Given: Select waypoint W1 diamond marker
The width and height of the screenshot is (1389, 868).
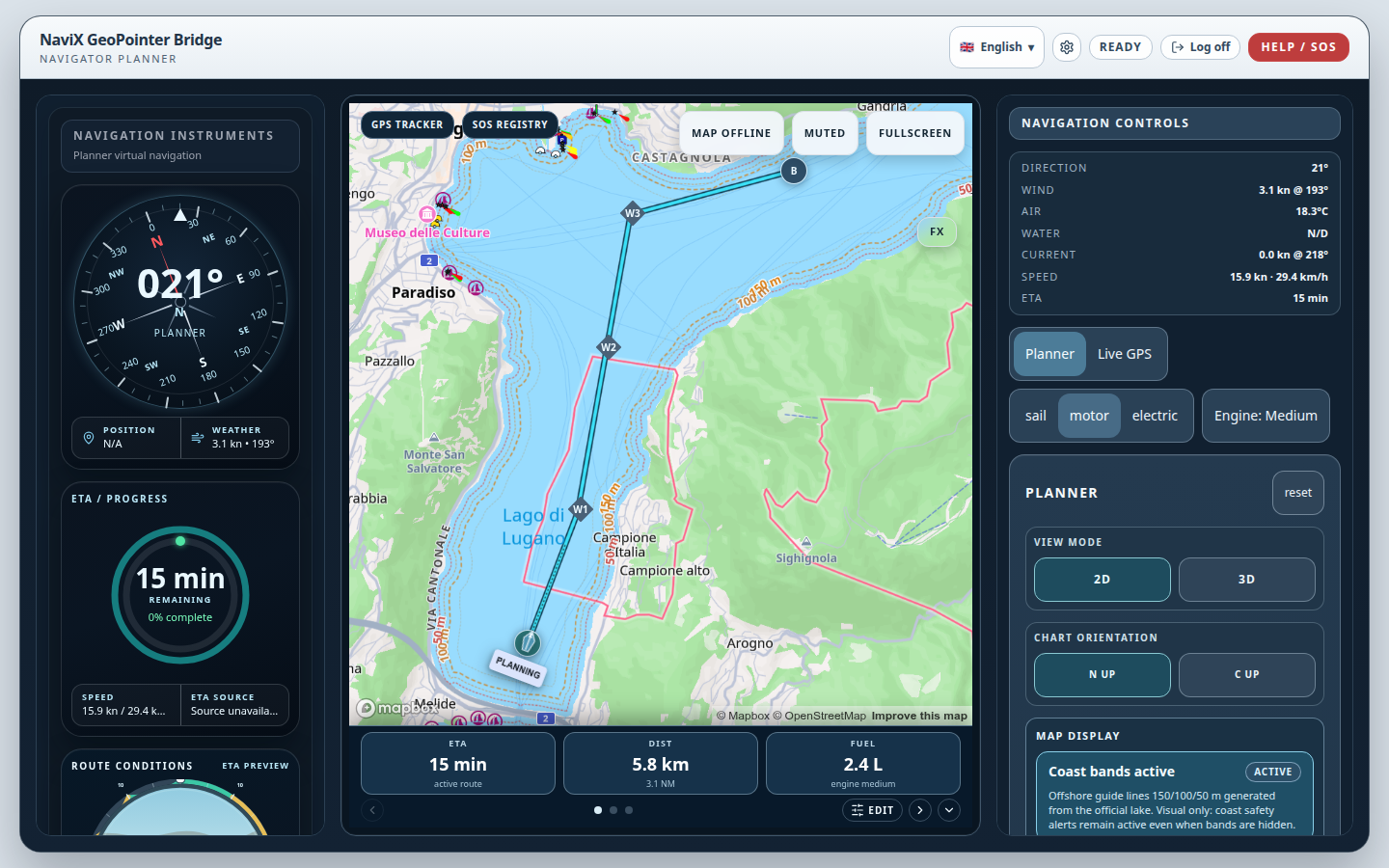Looking at the screenshot, I should [581, 509].
